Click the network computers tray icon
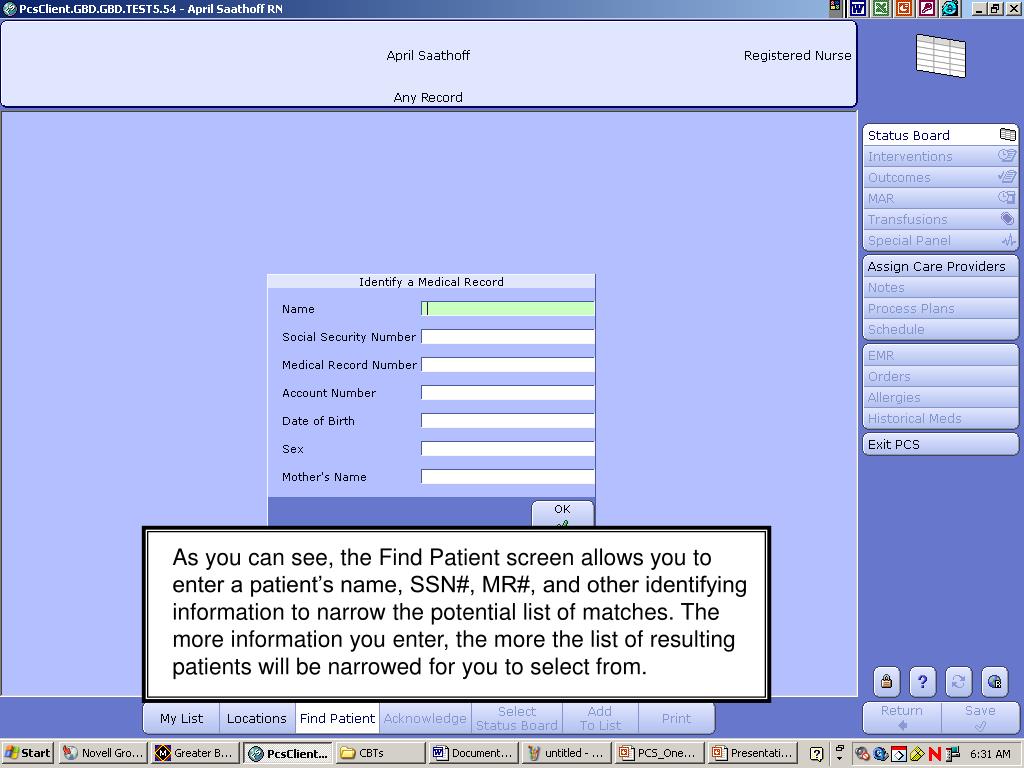The width and height of the screenshot is (1024, 768). [x=953, y=754]
